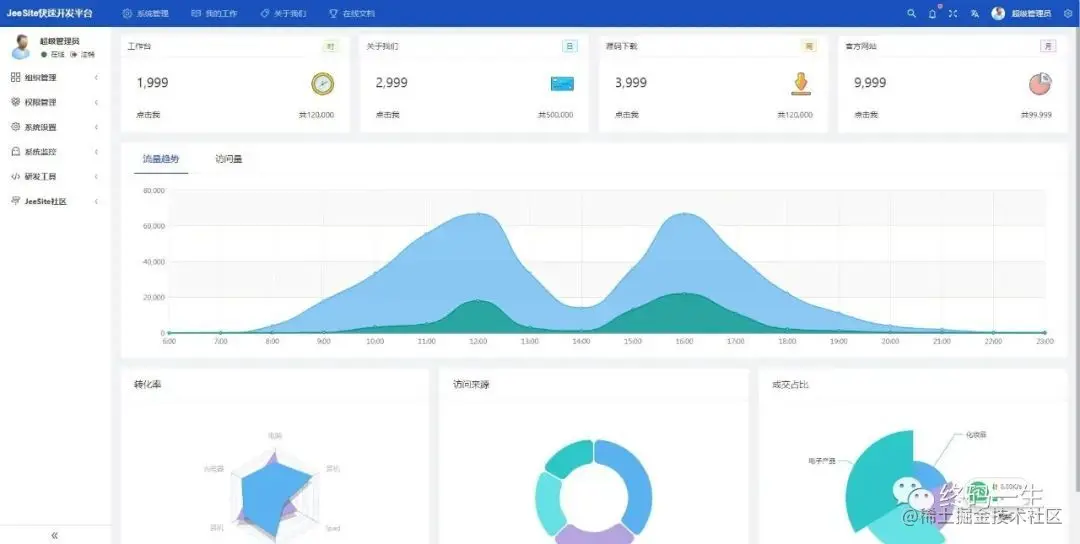Switch to the 流量趋势 tab

[160, 158]
